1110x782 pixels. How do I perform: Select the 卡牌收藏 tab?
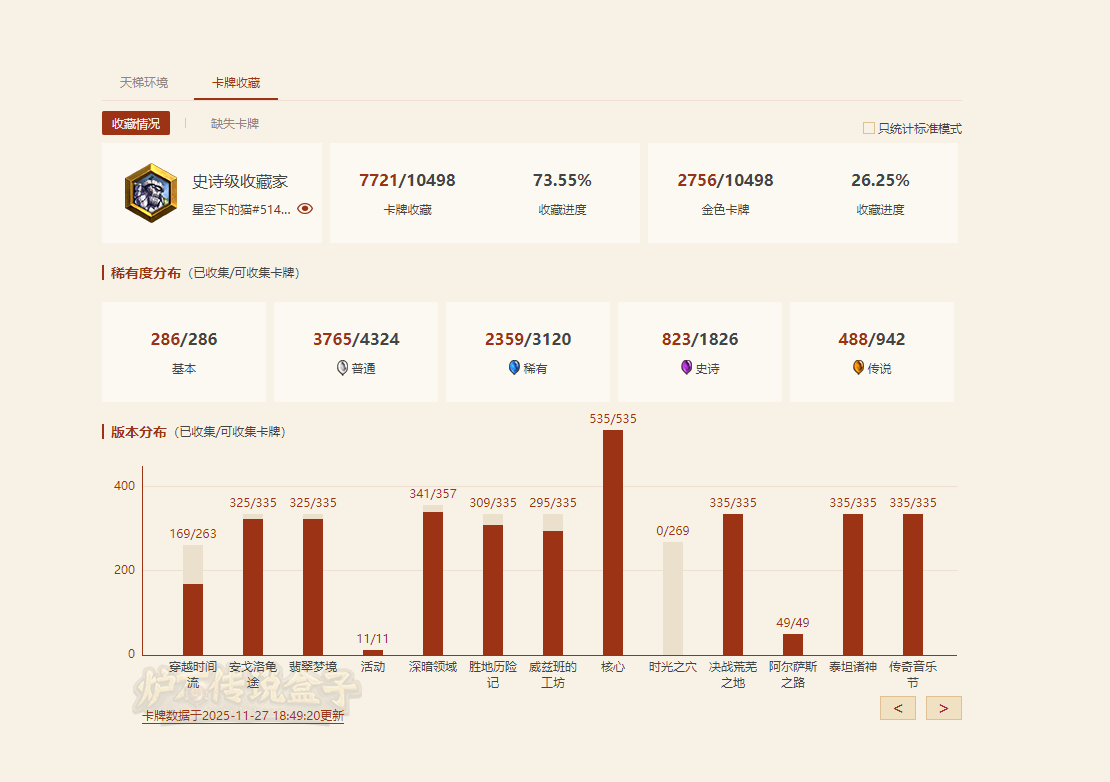(236, 82)
